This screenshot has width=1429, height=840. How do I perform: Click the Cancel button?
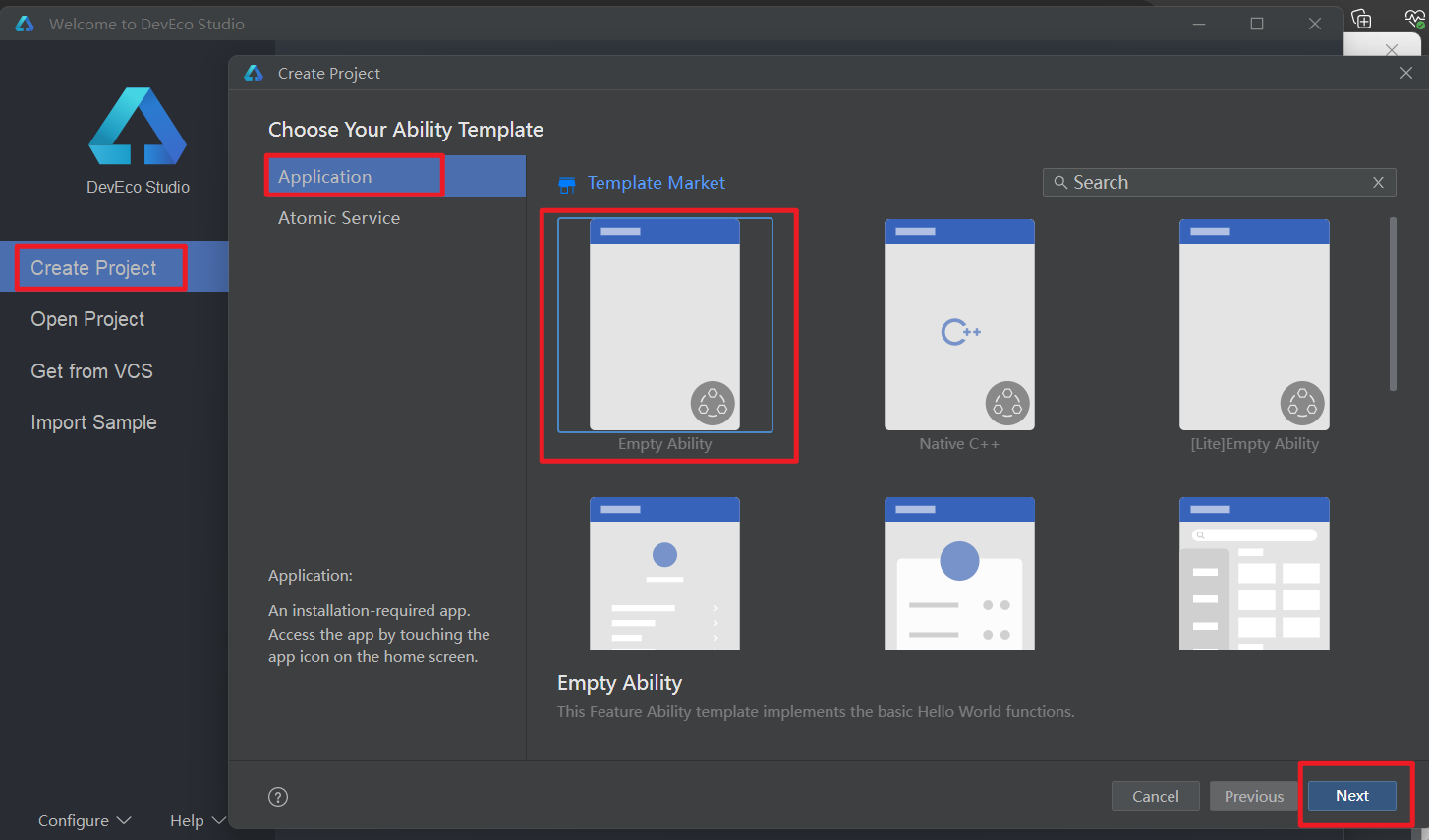[x=1155, y=796]
